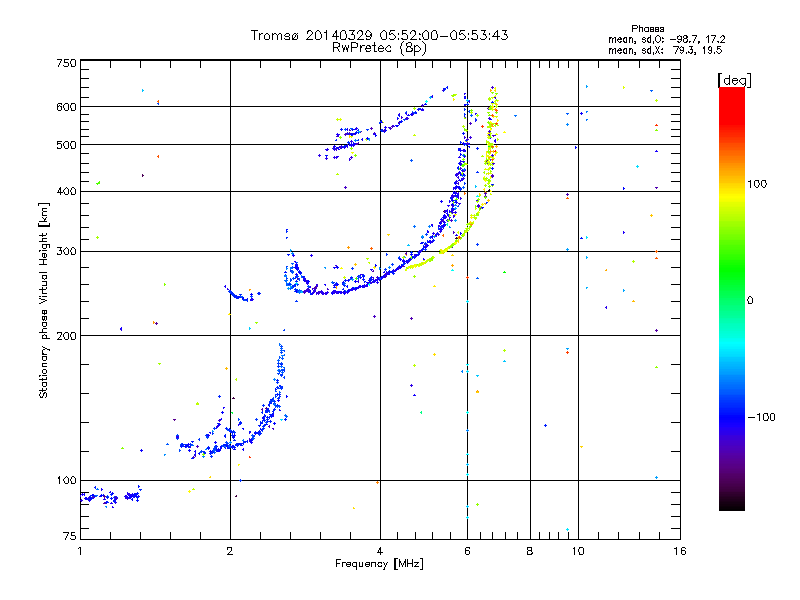Image resolution: width=800 pixels, height=600 pixels.
Task: Click the y-axis tick label "600"
Action: pos(66,107)
